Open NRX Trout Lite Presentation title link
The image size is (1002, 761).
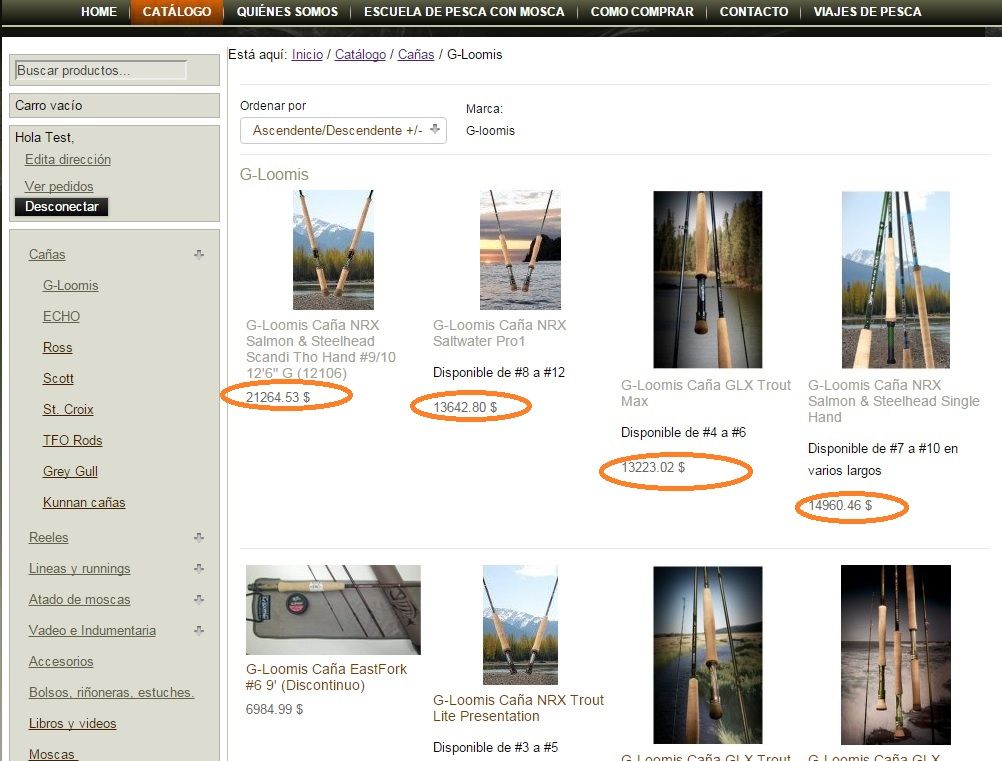coord(518,708)
